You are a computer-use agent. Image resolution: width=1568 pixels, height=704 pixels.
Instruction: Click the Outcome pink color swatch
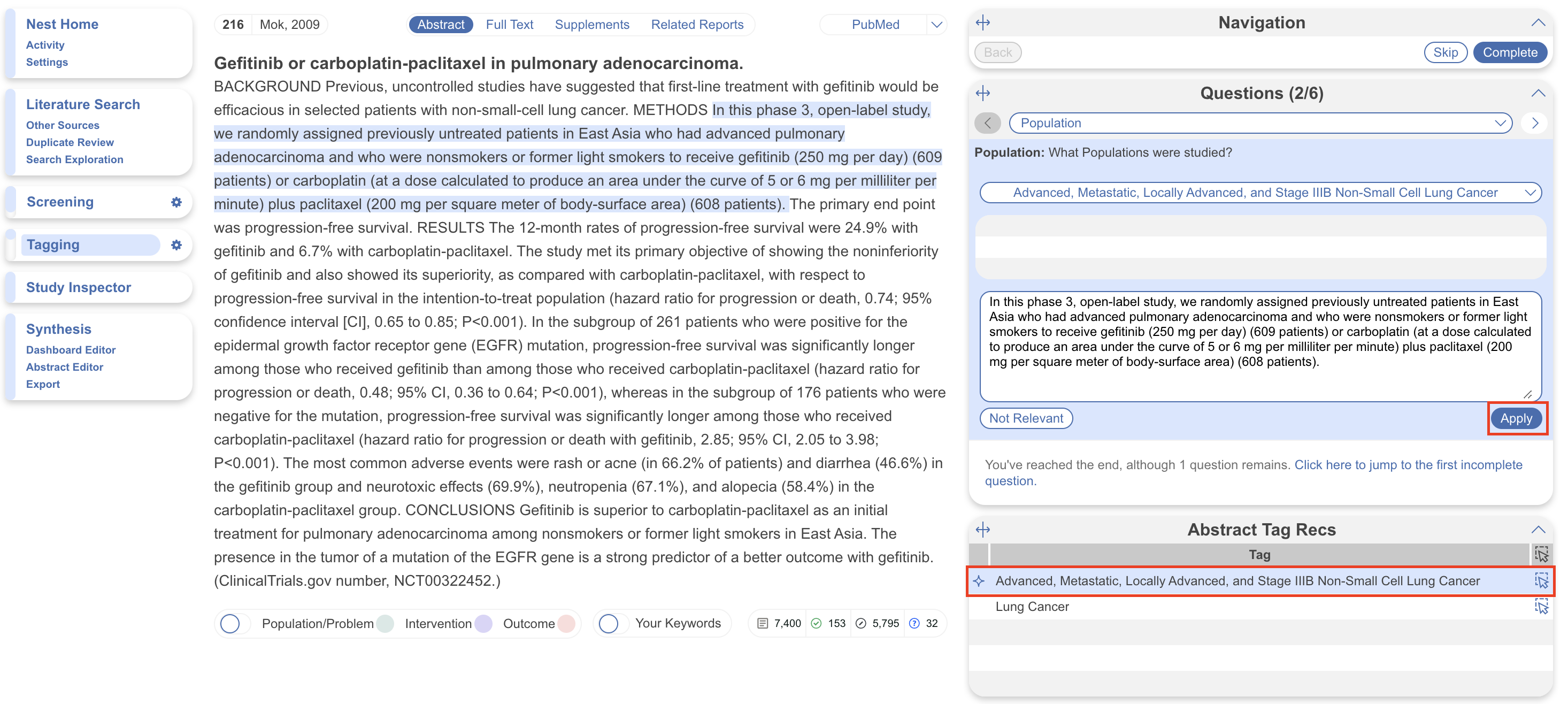(566, 623)
